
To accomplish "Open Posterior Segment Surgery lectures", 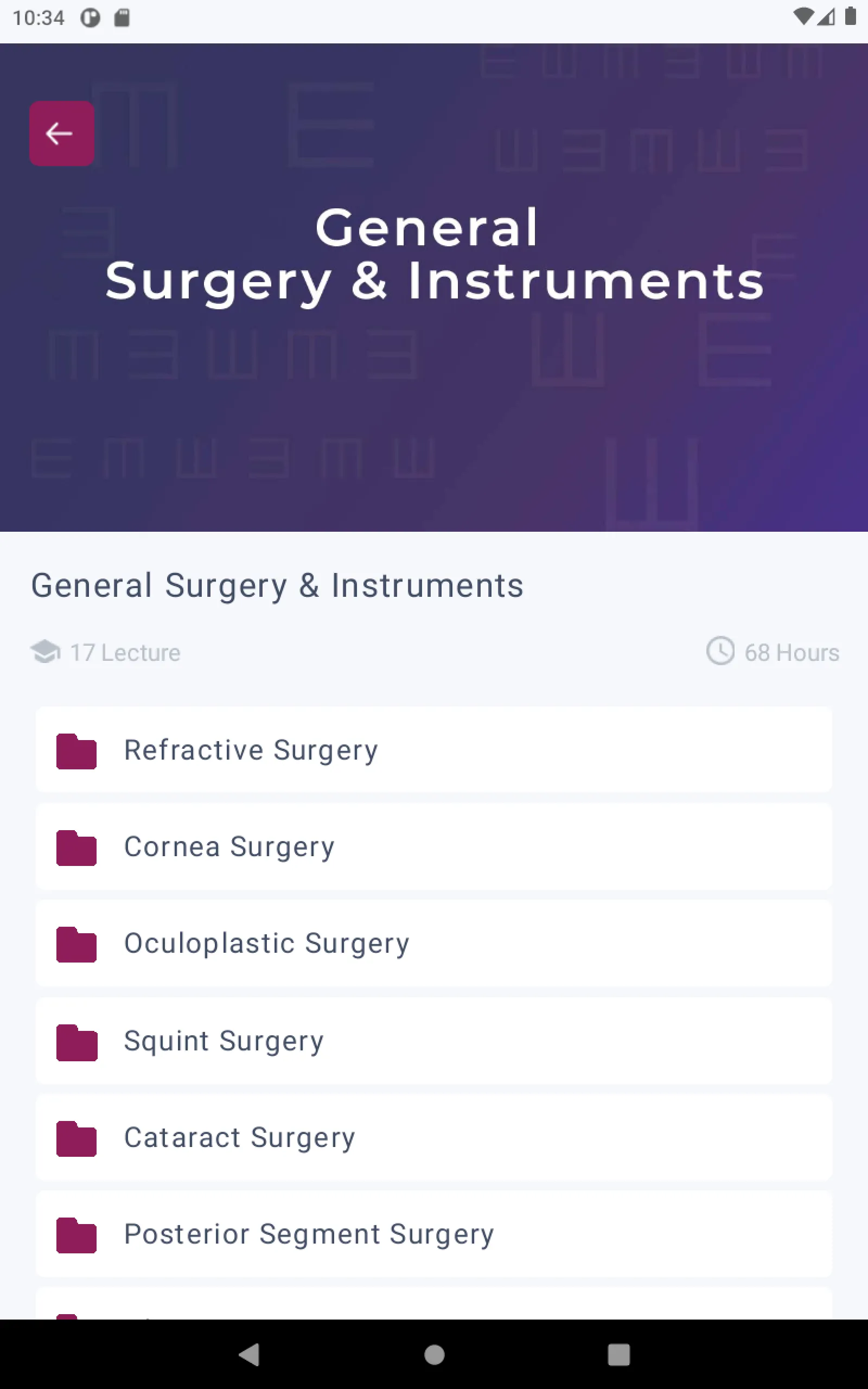I will coord(434,1234).
